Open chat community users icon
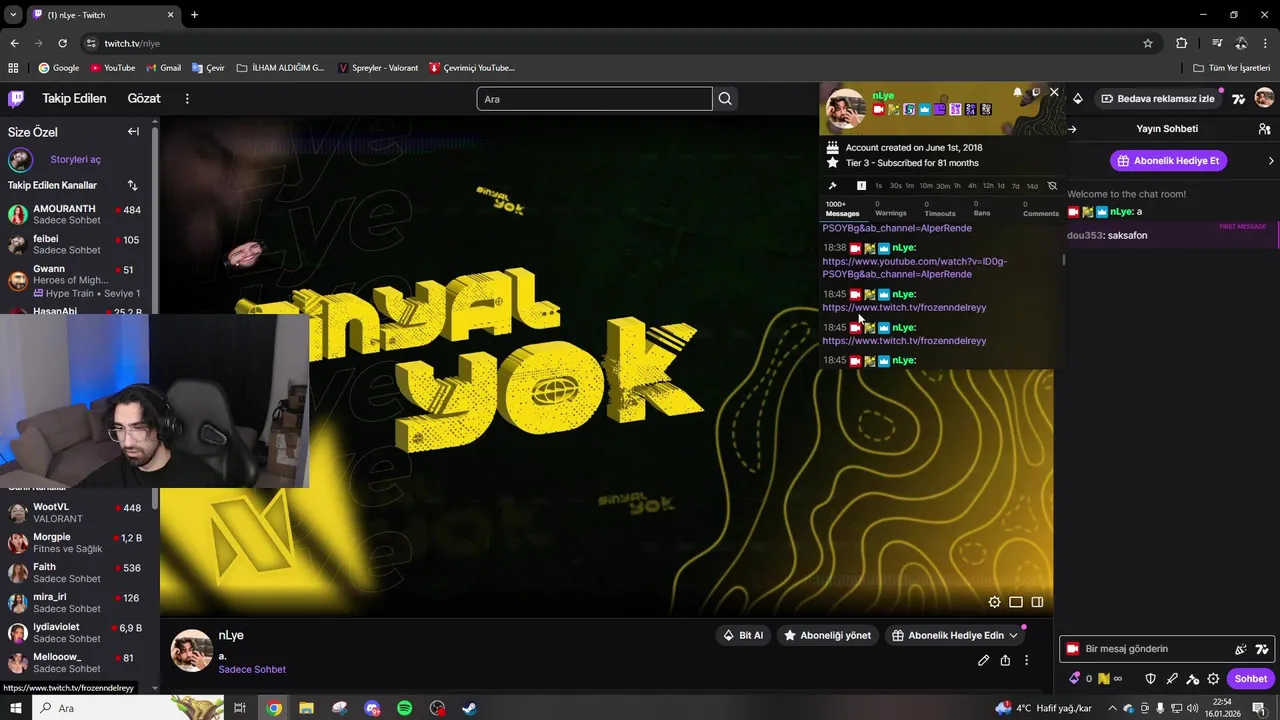The width and height of the screenshot is (1280, 720). tap(1264, 129)
